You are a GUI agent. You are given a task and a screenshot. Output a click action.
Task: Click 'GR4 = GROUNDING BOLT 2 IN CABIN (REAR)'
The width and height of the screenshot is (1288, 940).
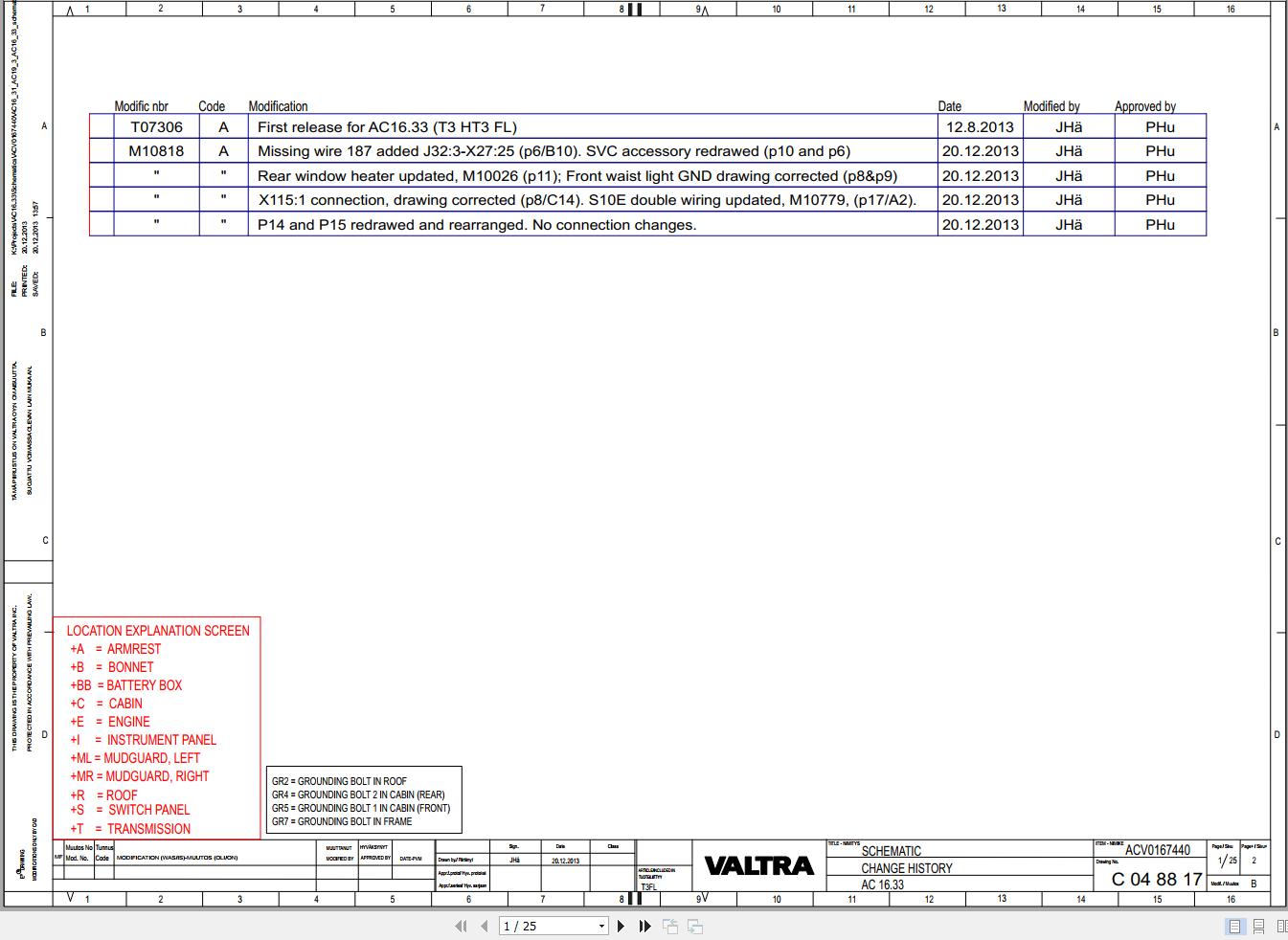(358, 795)
